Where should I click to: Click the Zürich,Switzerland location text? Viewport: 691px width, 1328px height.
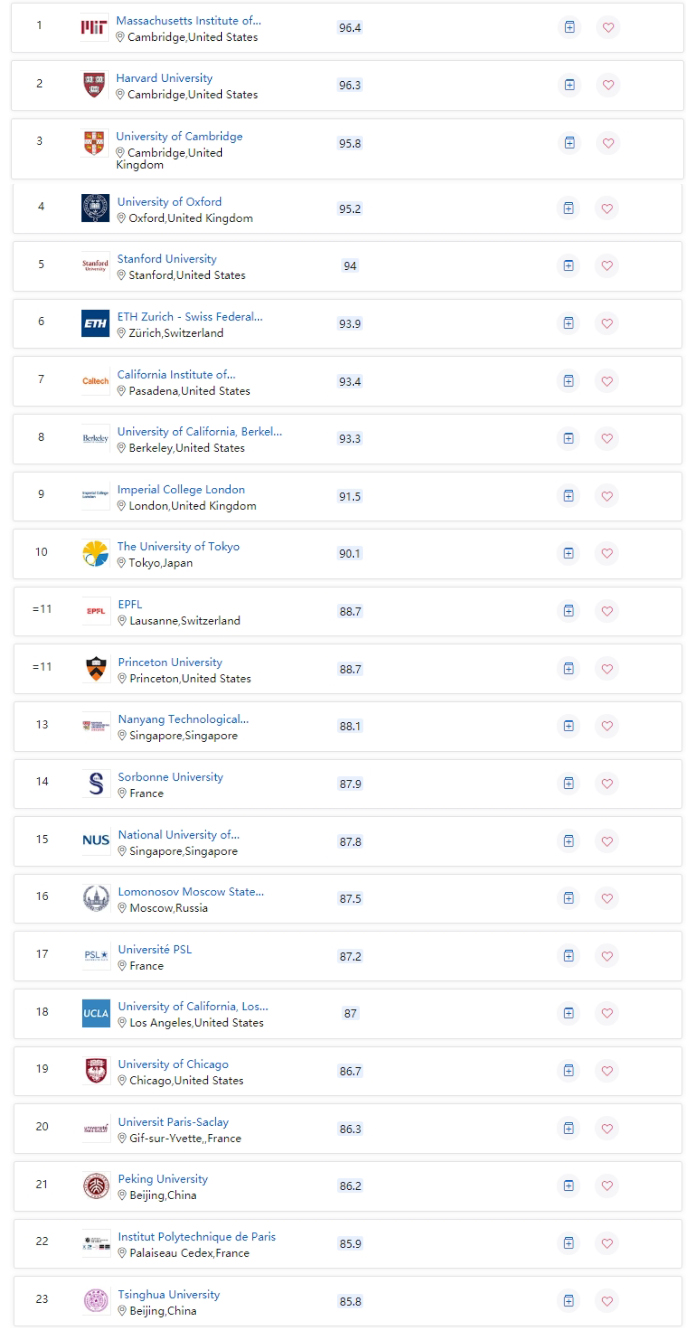(x=176, y=333)
